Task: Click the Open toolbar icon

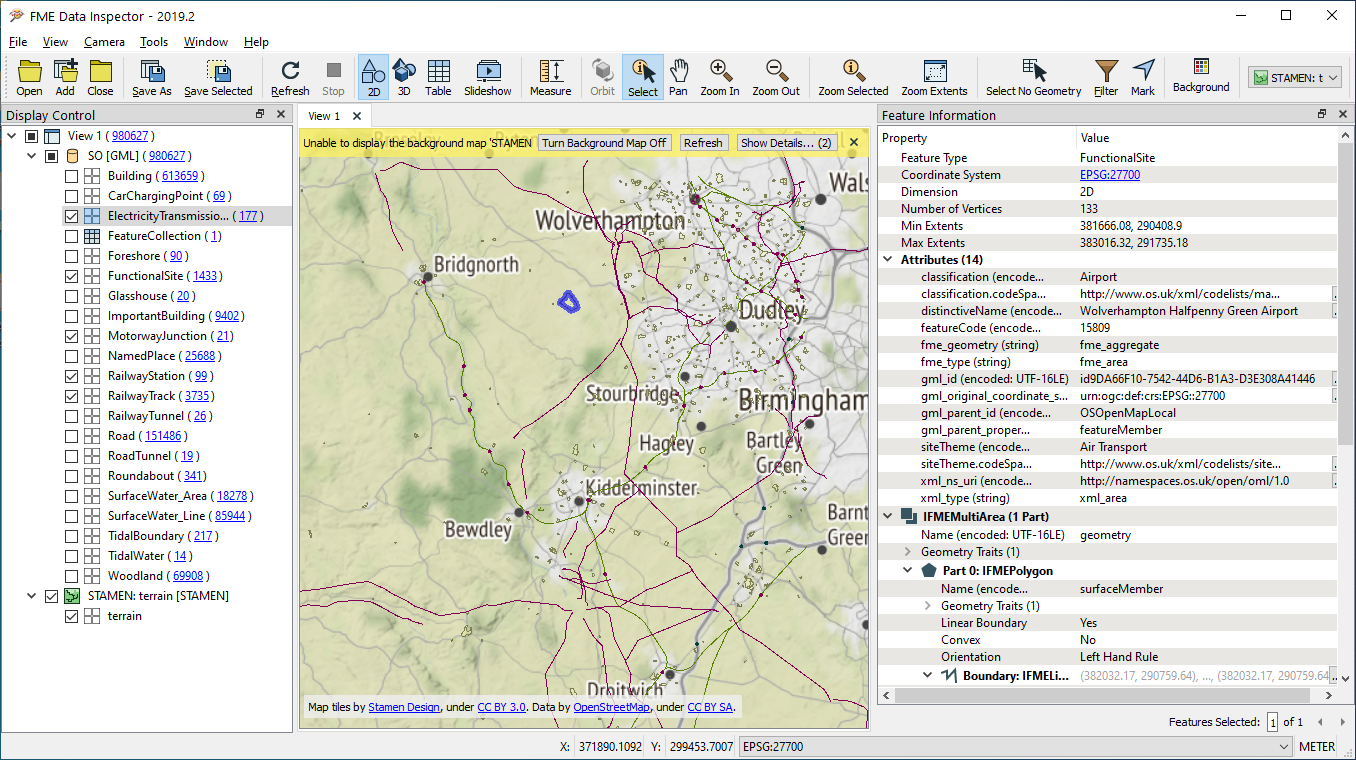Action: pyautogui.click(x=29, y=78)
